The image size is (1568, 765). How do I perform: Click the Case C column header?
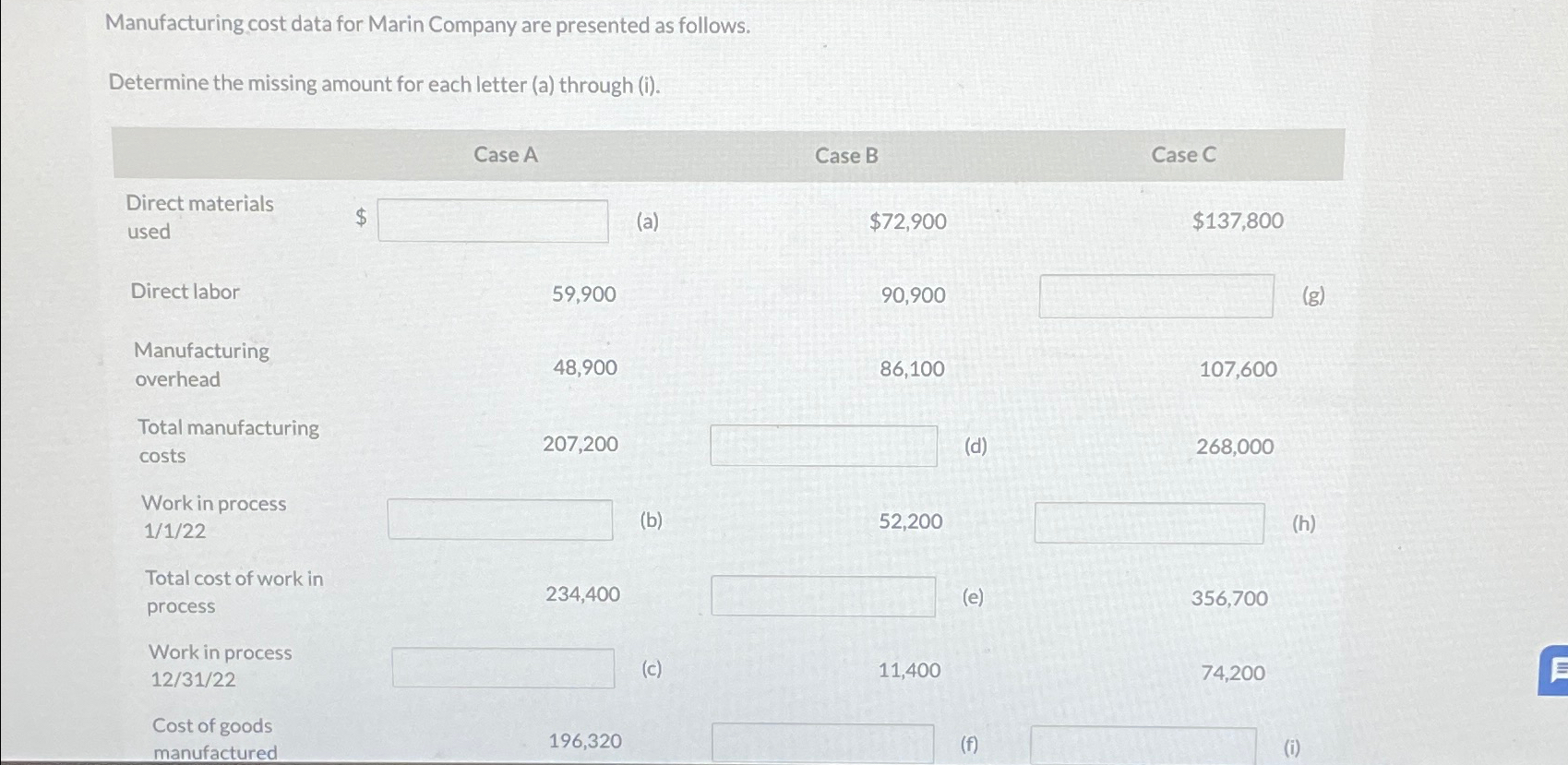pyautogui.click(x=1184, y=154)
